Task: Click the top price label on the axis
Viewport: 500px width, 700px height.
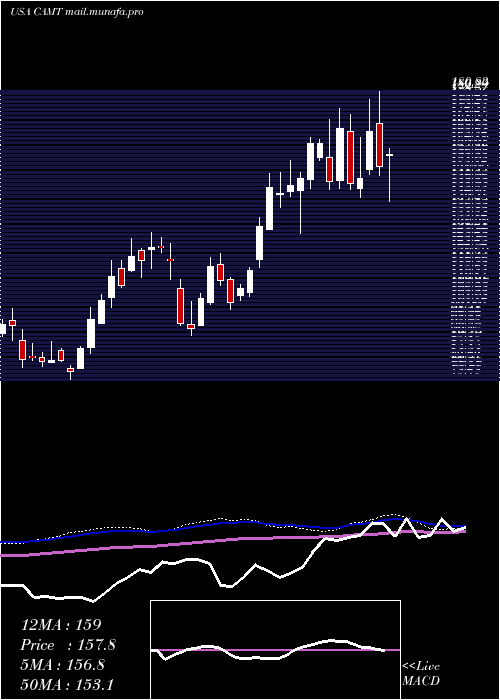Action: pyautogui.click(x=470, y=82)
